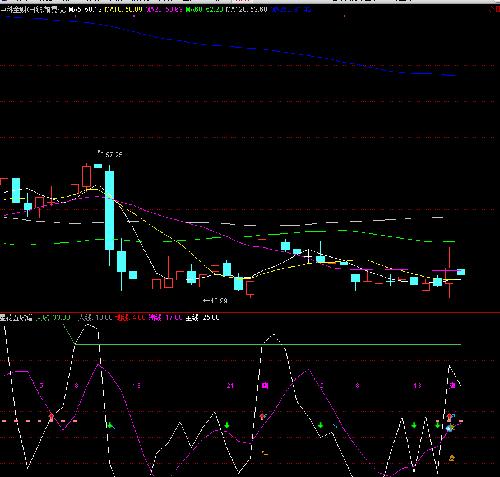Screen dimensions: 500x477
Task: Select the large cyan crash candlestick
Action: (109, 210)
